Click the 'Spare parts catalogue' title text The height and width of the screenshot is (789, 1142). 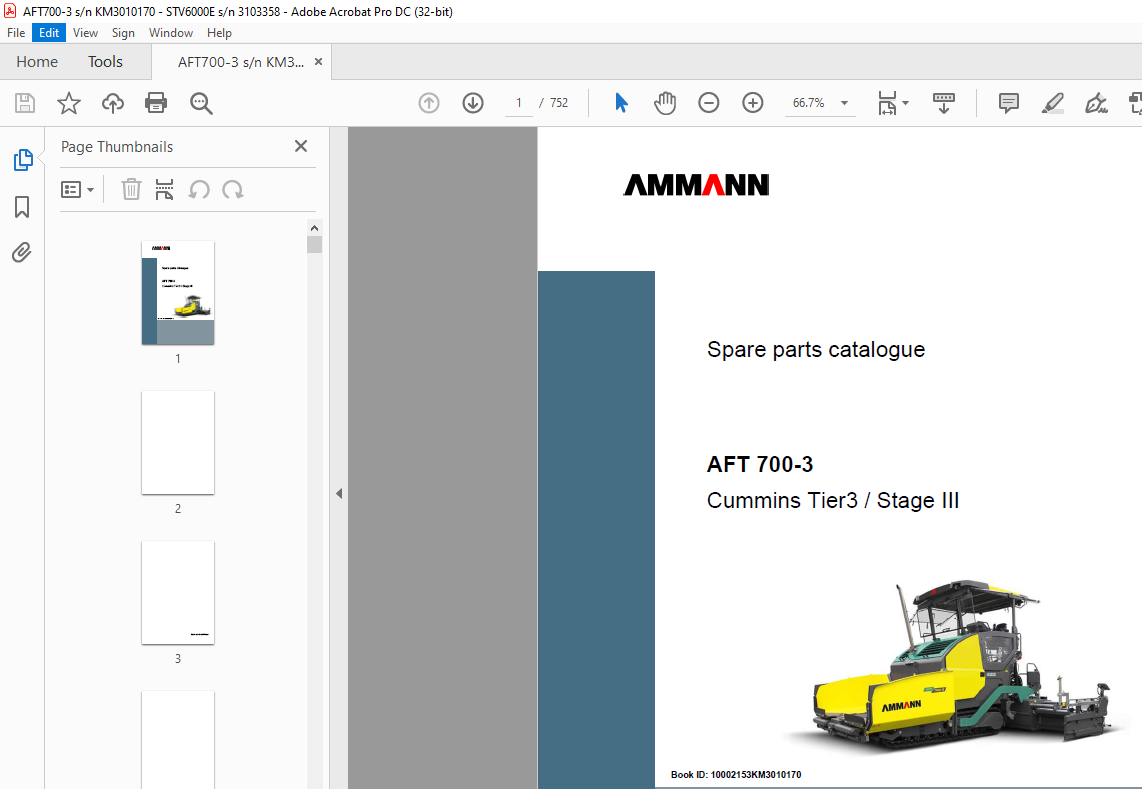(816, 350)
